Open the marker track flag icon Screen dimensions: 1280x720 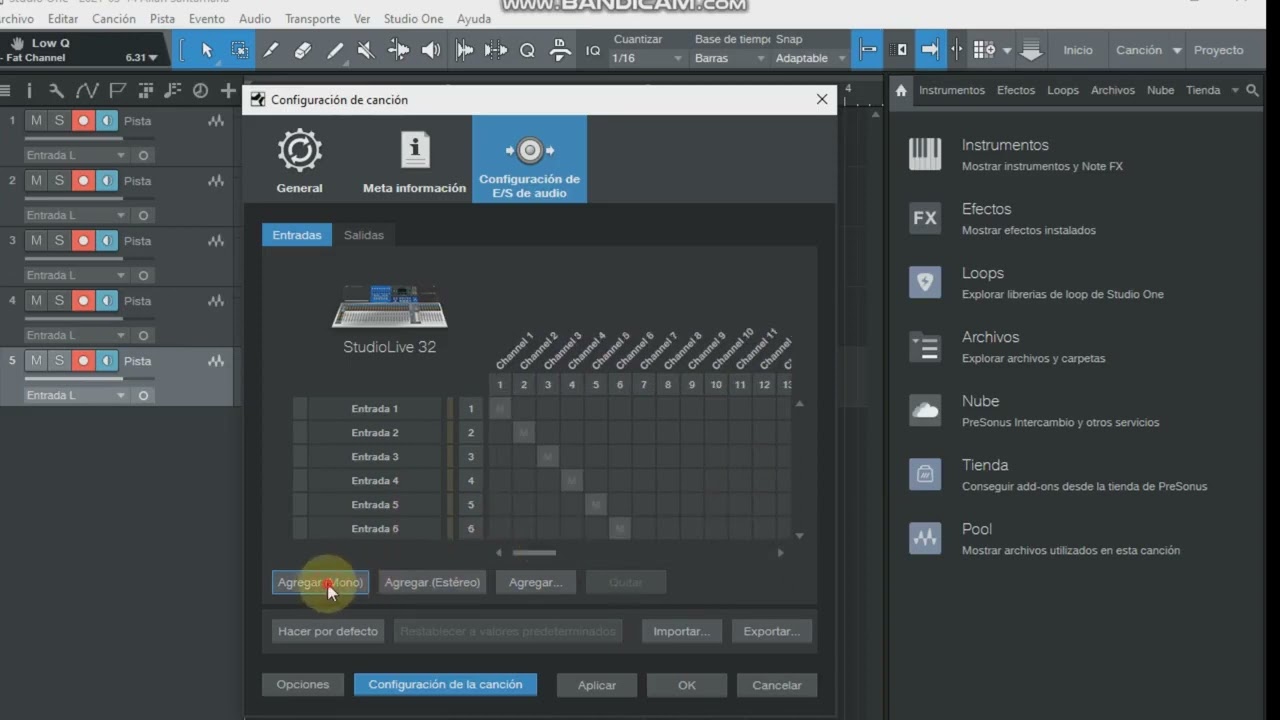tap(117, 91)
